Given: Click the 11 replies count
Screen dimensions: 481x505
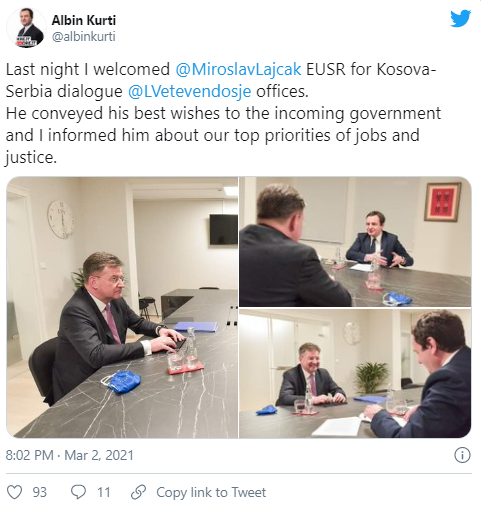Looking at the screenshot, I should click(x=104, y=492).
